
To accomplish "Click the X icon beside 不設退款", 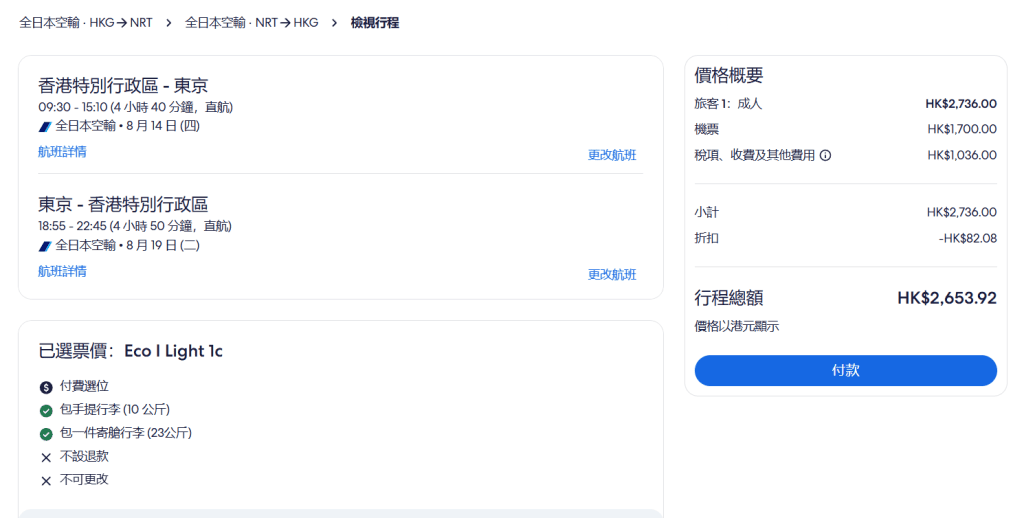I will click(46, 457).
